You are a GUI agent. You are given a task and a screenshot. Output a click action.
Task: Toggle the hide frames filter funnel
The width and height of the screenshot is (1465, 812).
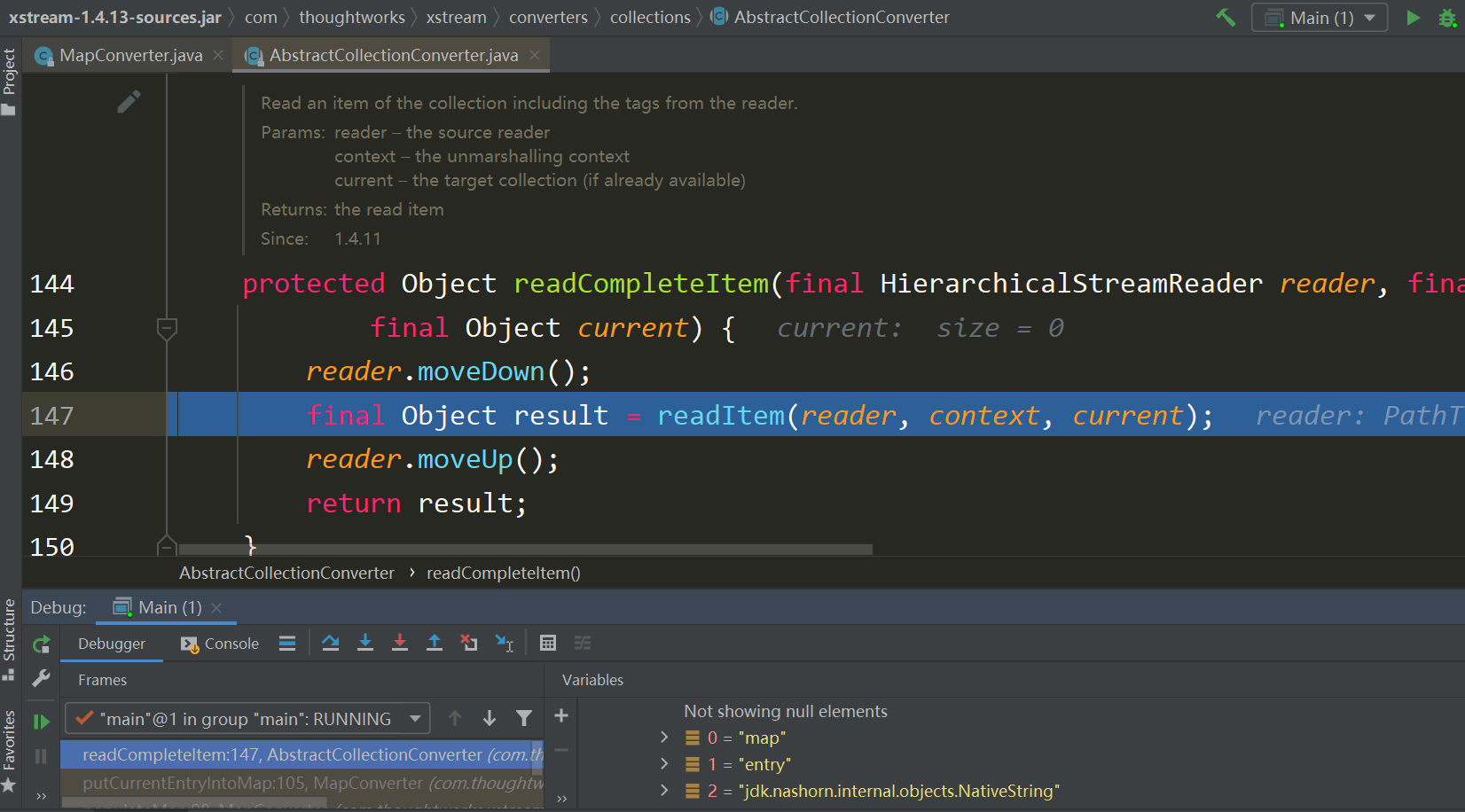(524, 718)
